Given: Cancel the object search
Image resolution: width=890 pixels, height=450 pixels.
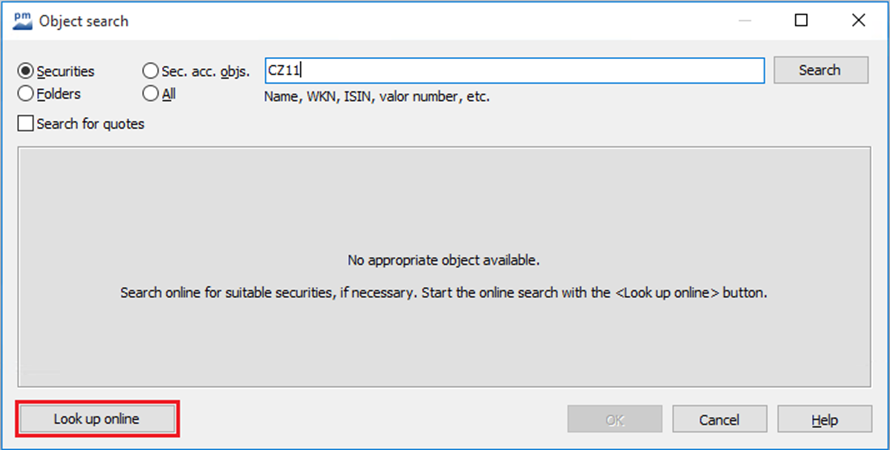Looking at the screenshot, I should pos(719,419).
